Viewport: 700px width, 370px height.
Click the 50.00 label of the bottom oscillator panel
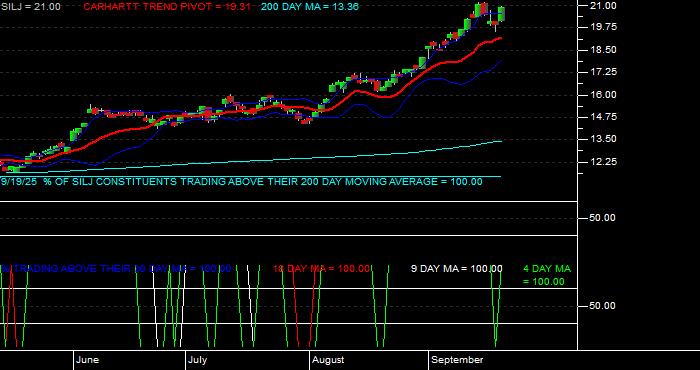[603, 306]
